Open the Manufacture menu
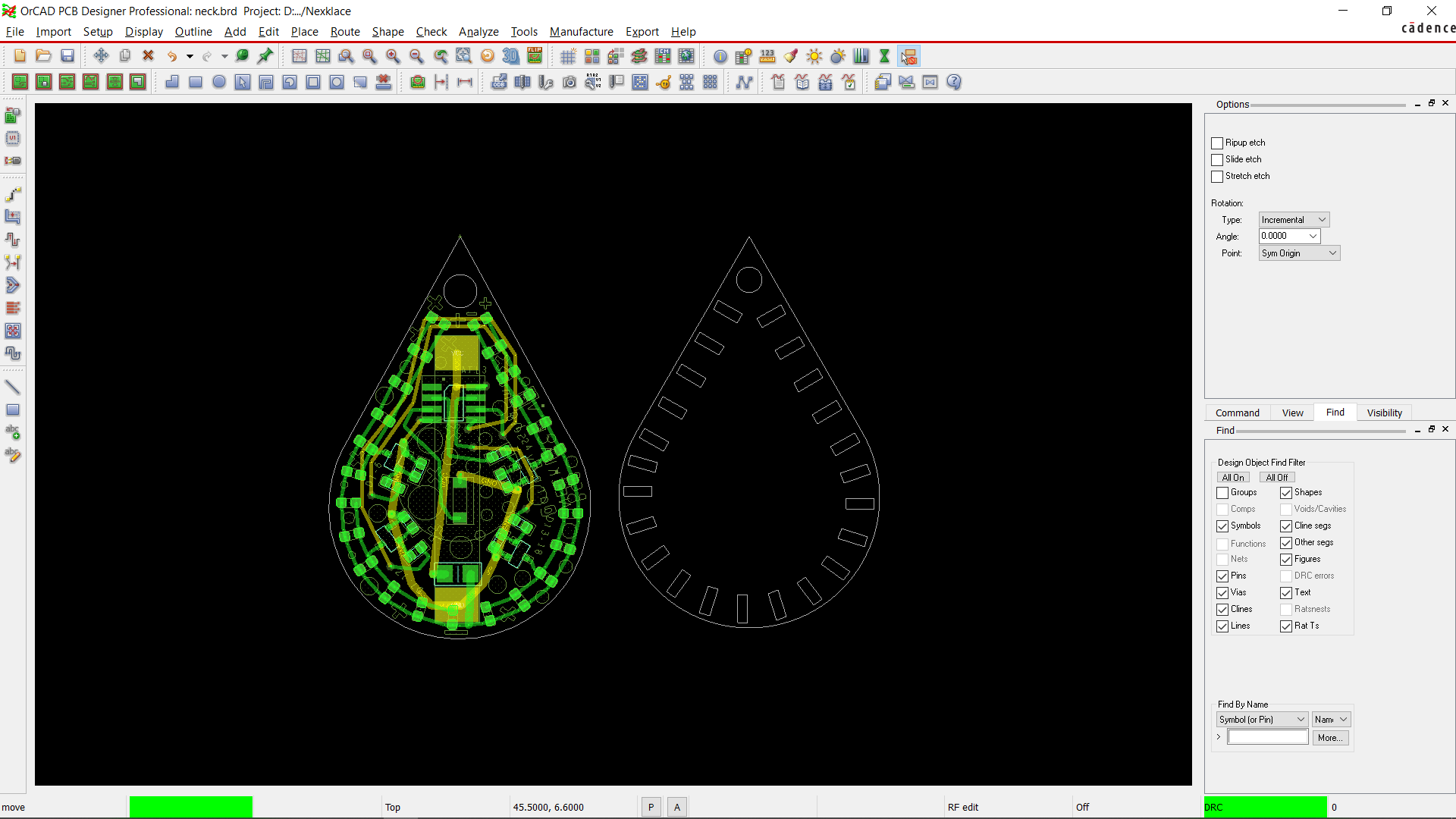The image size is (1456, 819). [x=582, y=32]
